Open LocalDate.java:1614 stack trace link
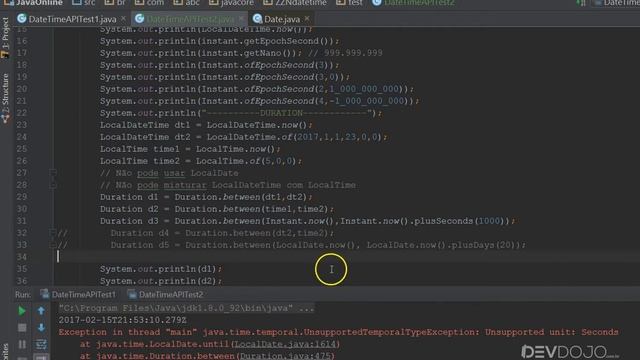Screen dimensions: 640x360 tap(285, 344)
